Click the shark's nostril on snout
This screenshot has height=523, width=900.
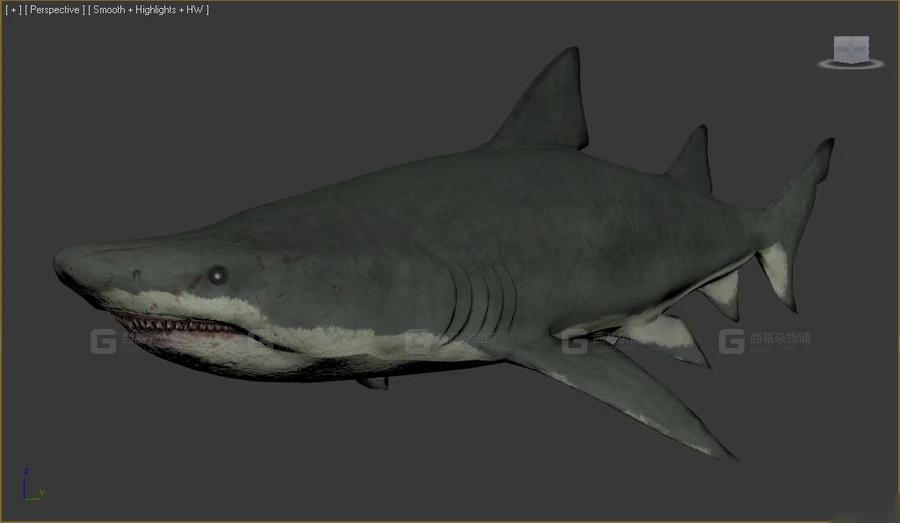point(135,275)
